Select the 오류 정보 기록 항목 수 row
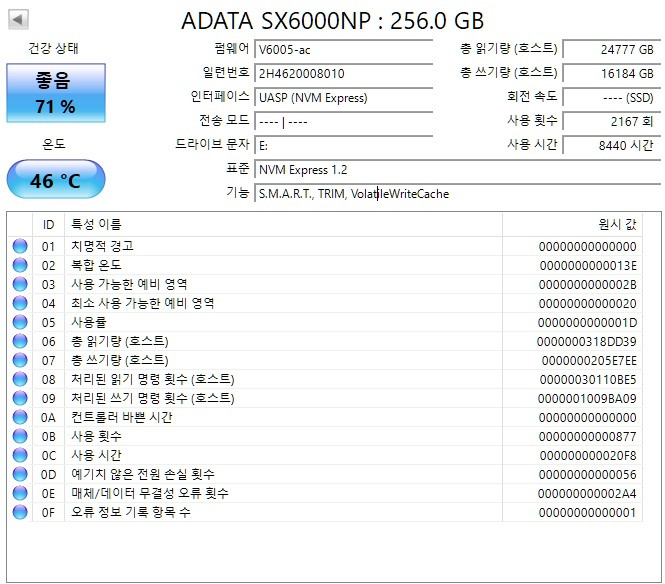This screenshot has width=665, height=584. click(x=325, y=512)
